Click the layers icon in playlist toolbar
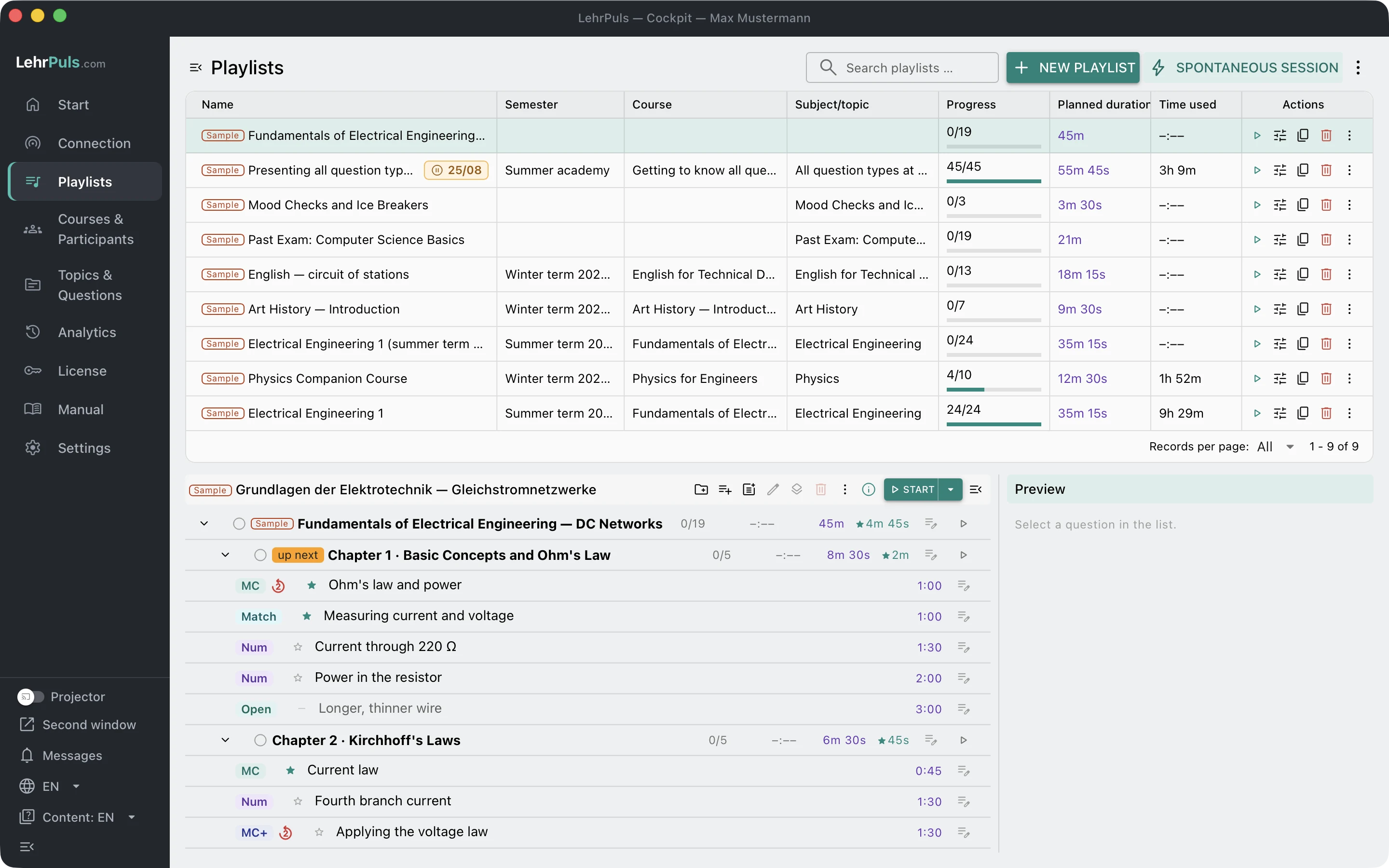 [797, 489]
